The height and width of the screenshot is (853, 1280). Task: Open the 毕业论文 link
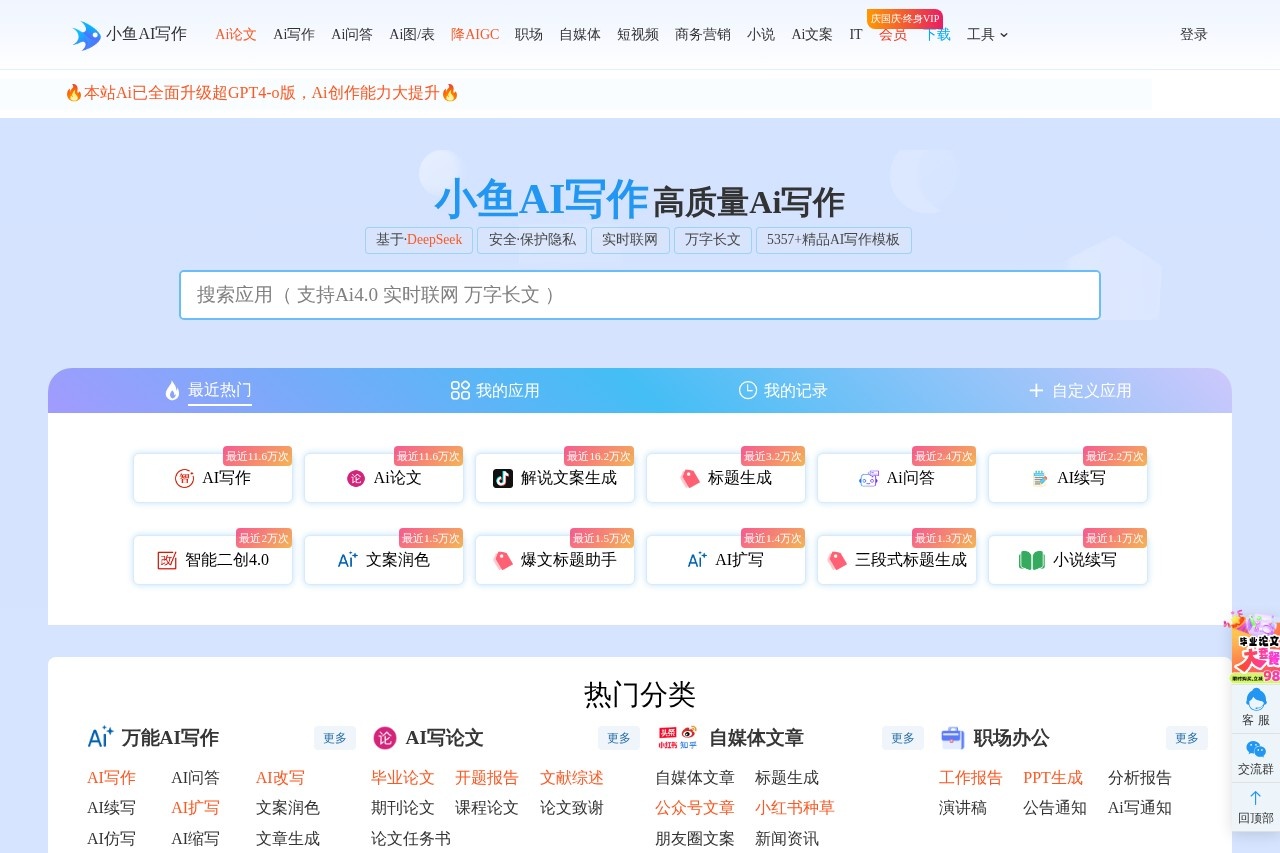click(x=403, y=778)
